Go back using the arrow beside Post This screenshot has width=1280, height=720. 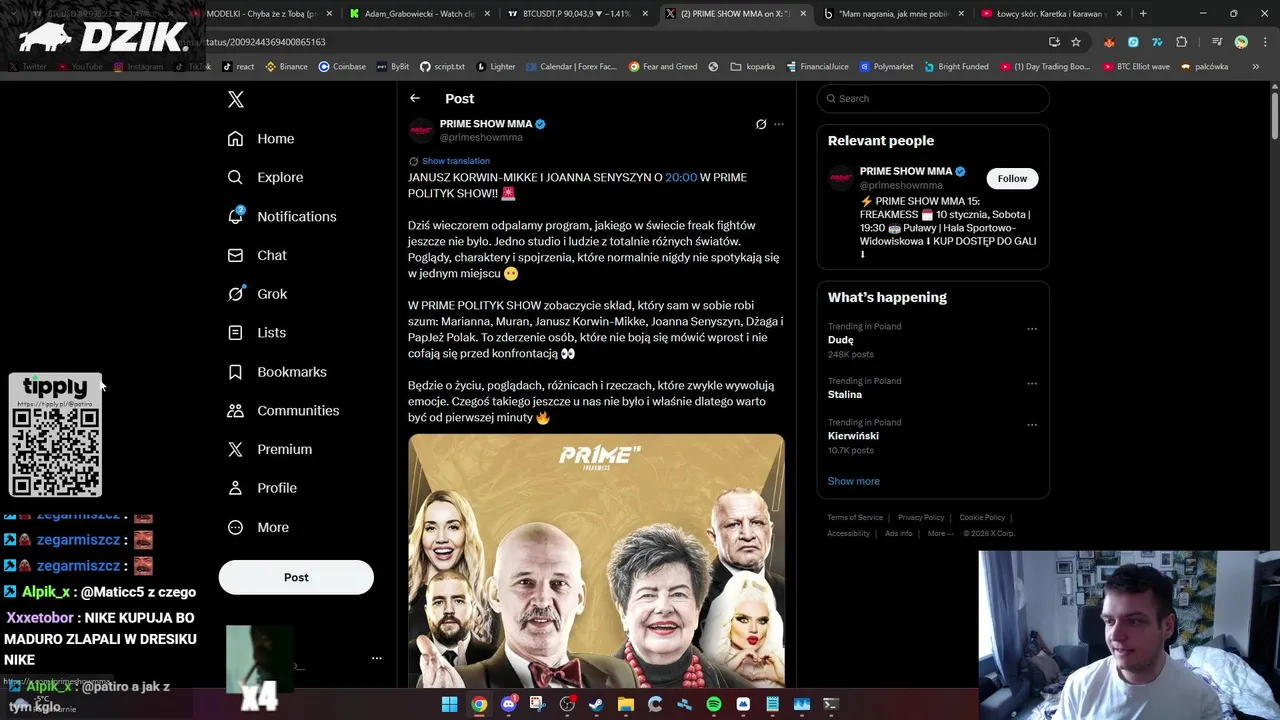point(415,98)
